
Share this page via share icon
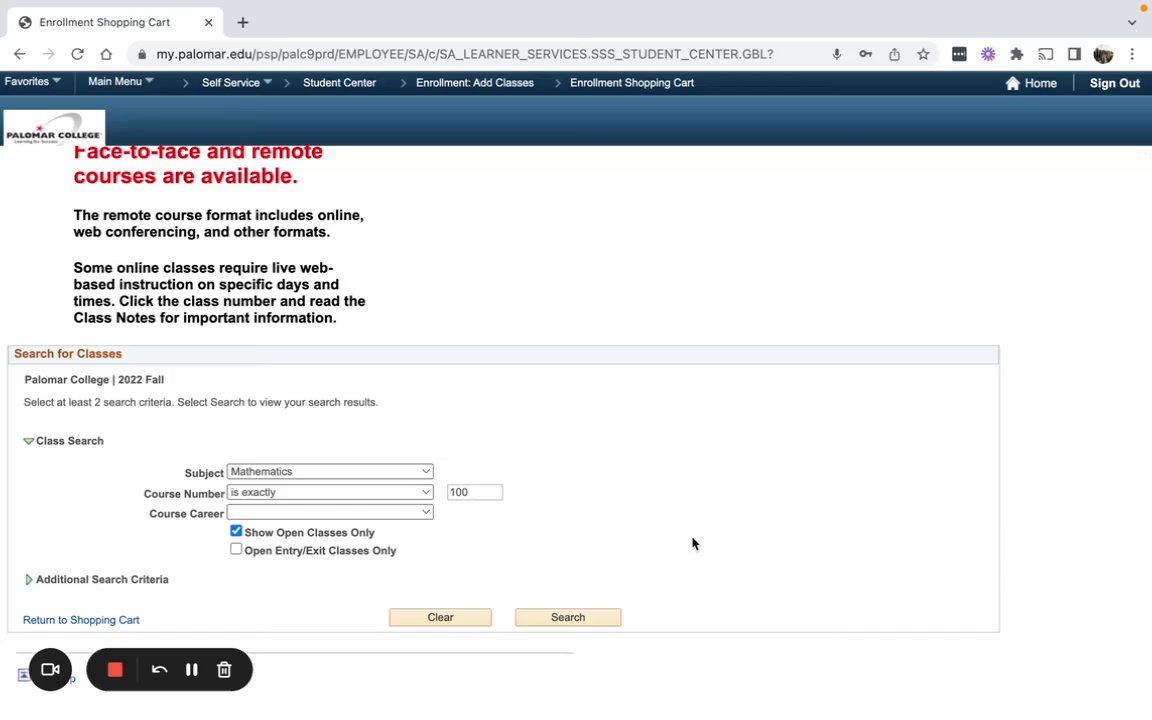tap(894, 54)
